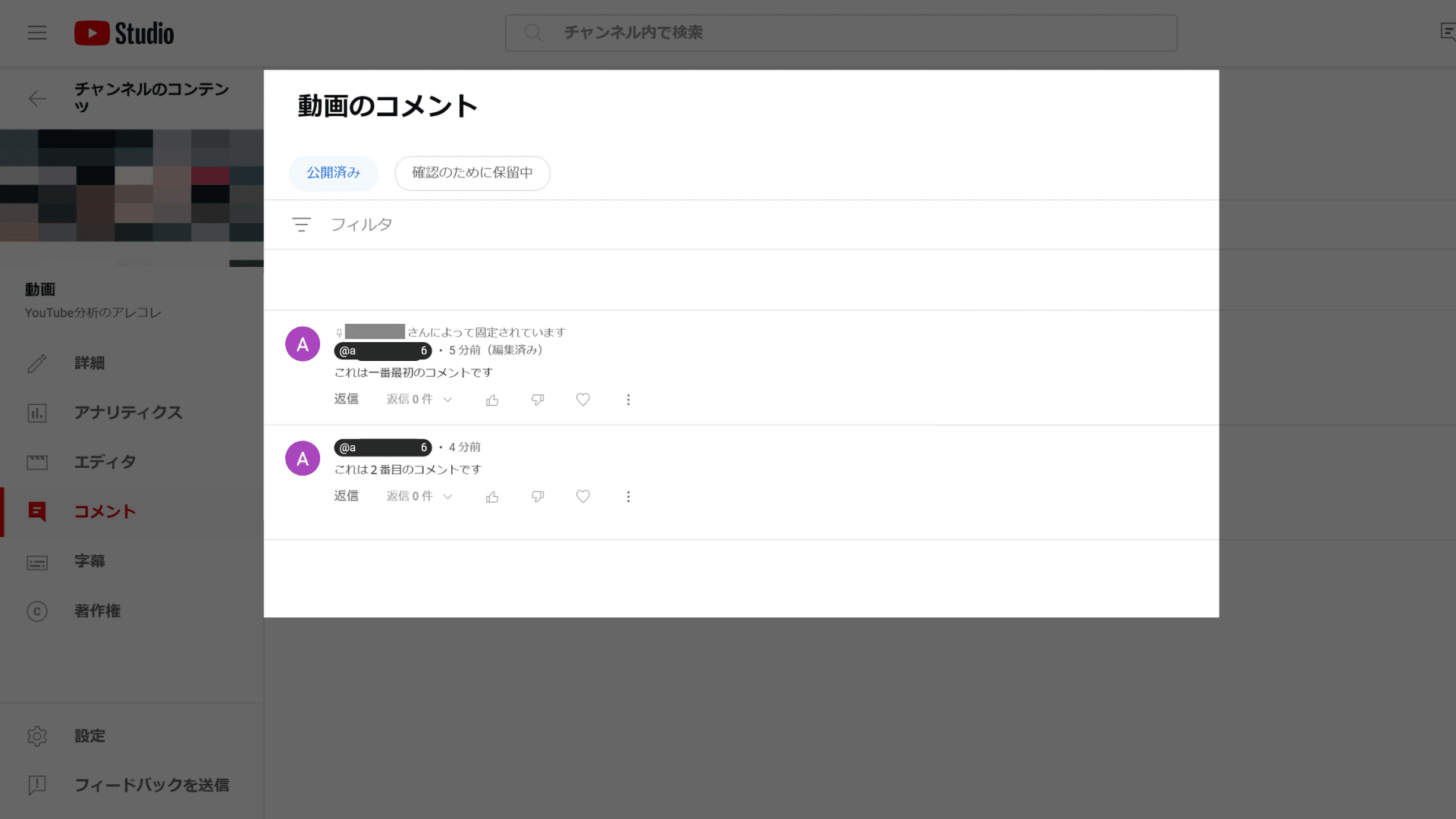The width and height of the screenshot is (1456, 819).
Task: Click the icon at the header's right edge
Action: point(1447,32)
